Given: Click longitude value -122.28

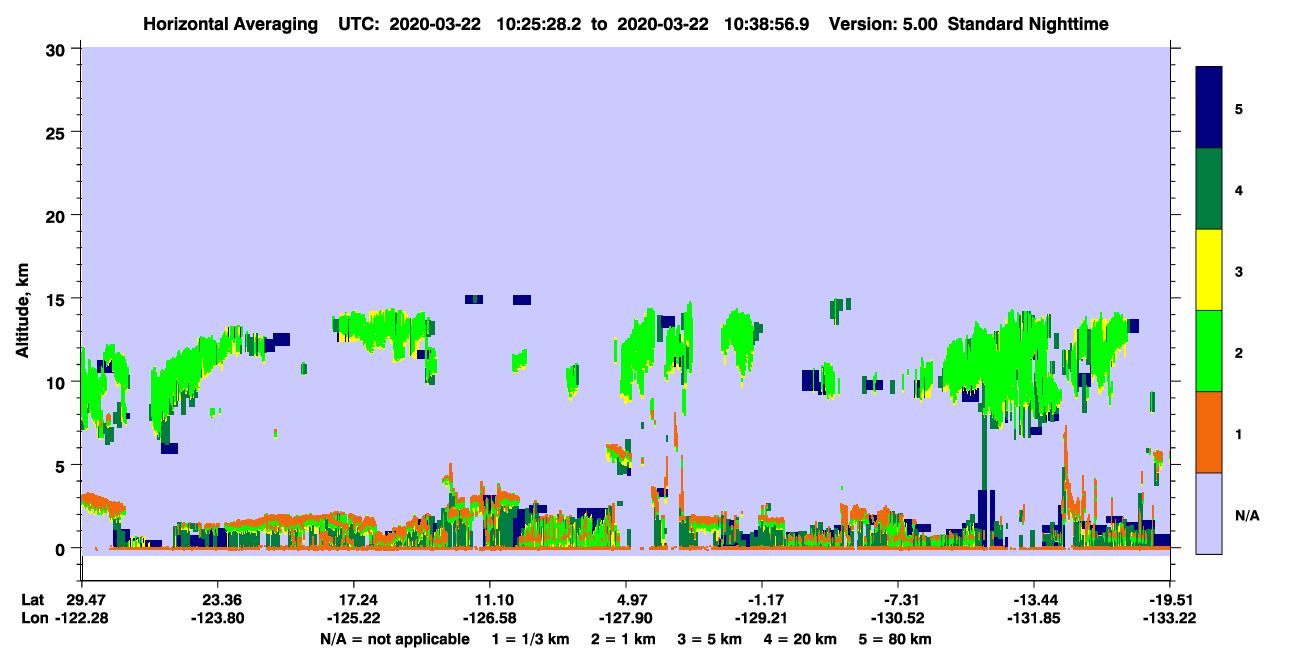Looking at the screenshot, I should [x=81, y=618].
